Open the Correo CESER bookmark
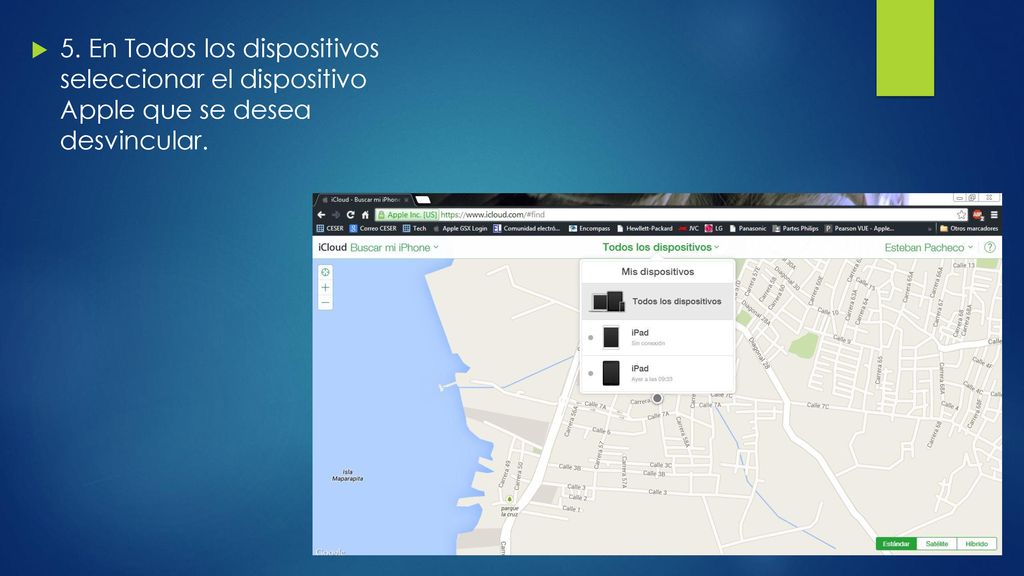 [x=373, y=229]
